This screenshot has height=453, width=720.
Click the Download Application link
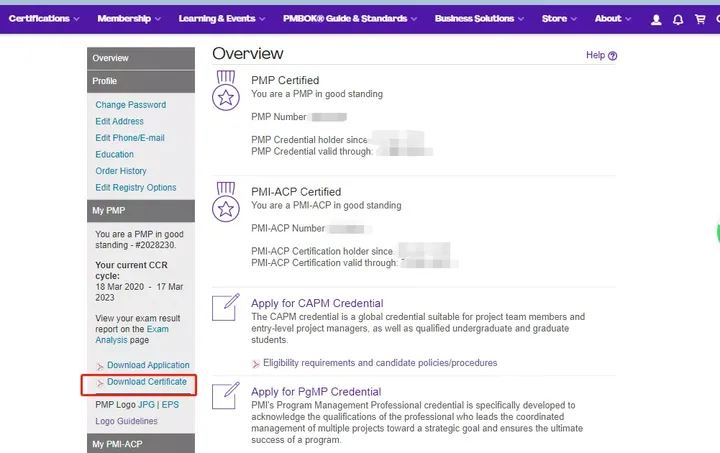[x=148, y=365]
